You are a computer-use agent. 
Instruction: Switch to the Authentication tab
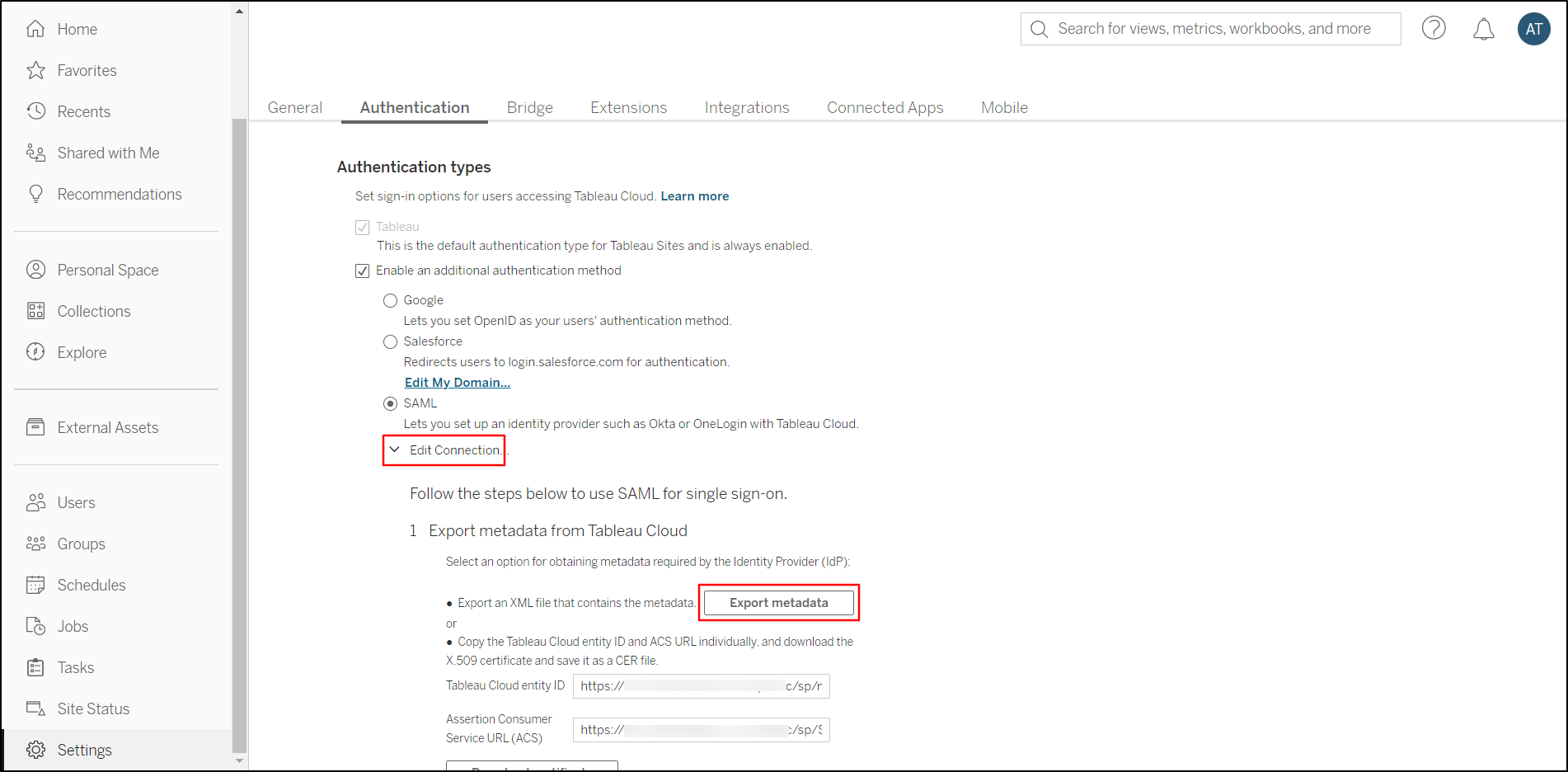coord(415,107)
